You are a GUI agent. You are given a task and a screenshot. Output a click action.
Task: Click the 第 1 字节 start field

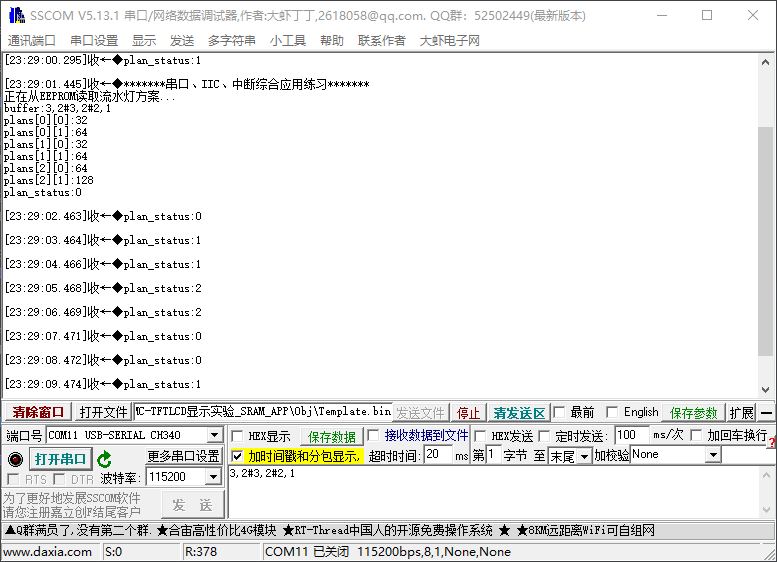click(x=493, y=454)
